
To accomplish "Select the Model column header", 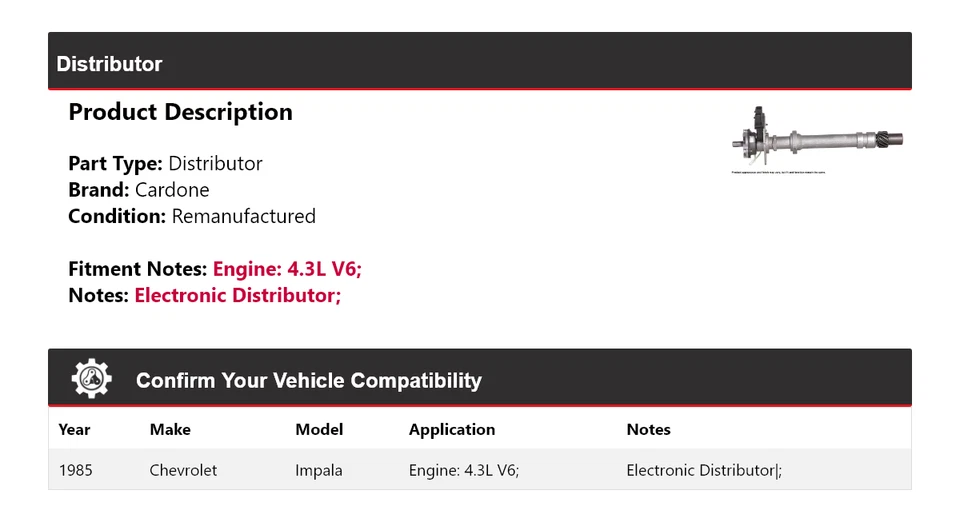I will 319,429.
